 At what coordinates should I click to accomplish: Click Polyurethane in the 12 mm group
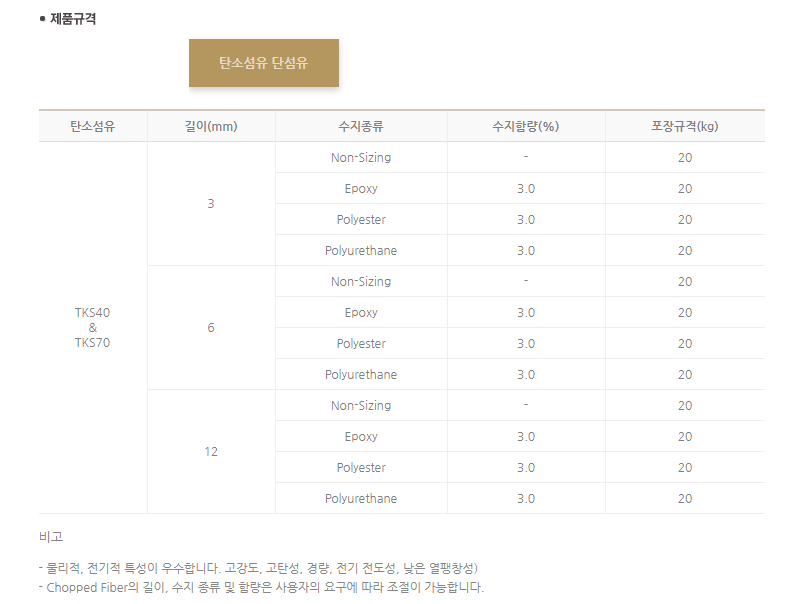click(x=361, y=499)
